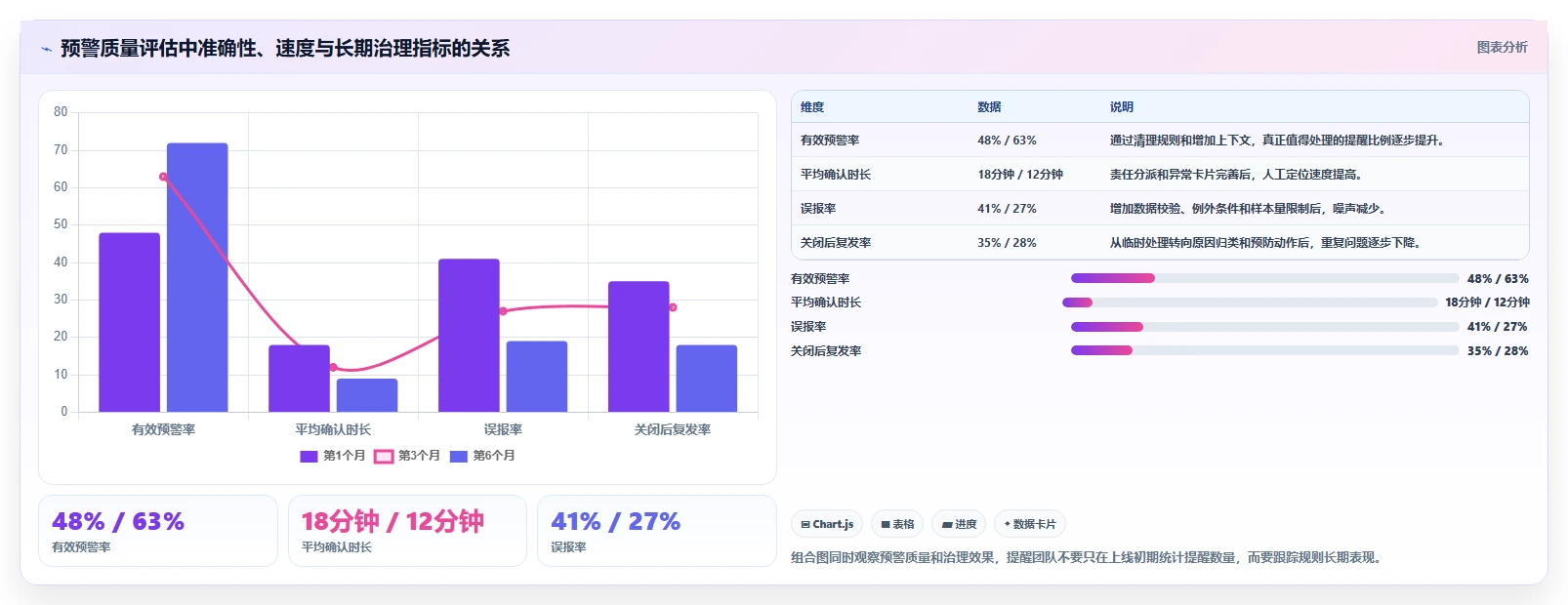Toggle the 第6个月 legend series

pos(482,456)
